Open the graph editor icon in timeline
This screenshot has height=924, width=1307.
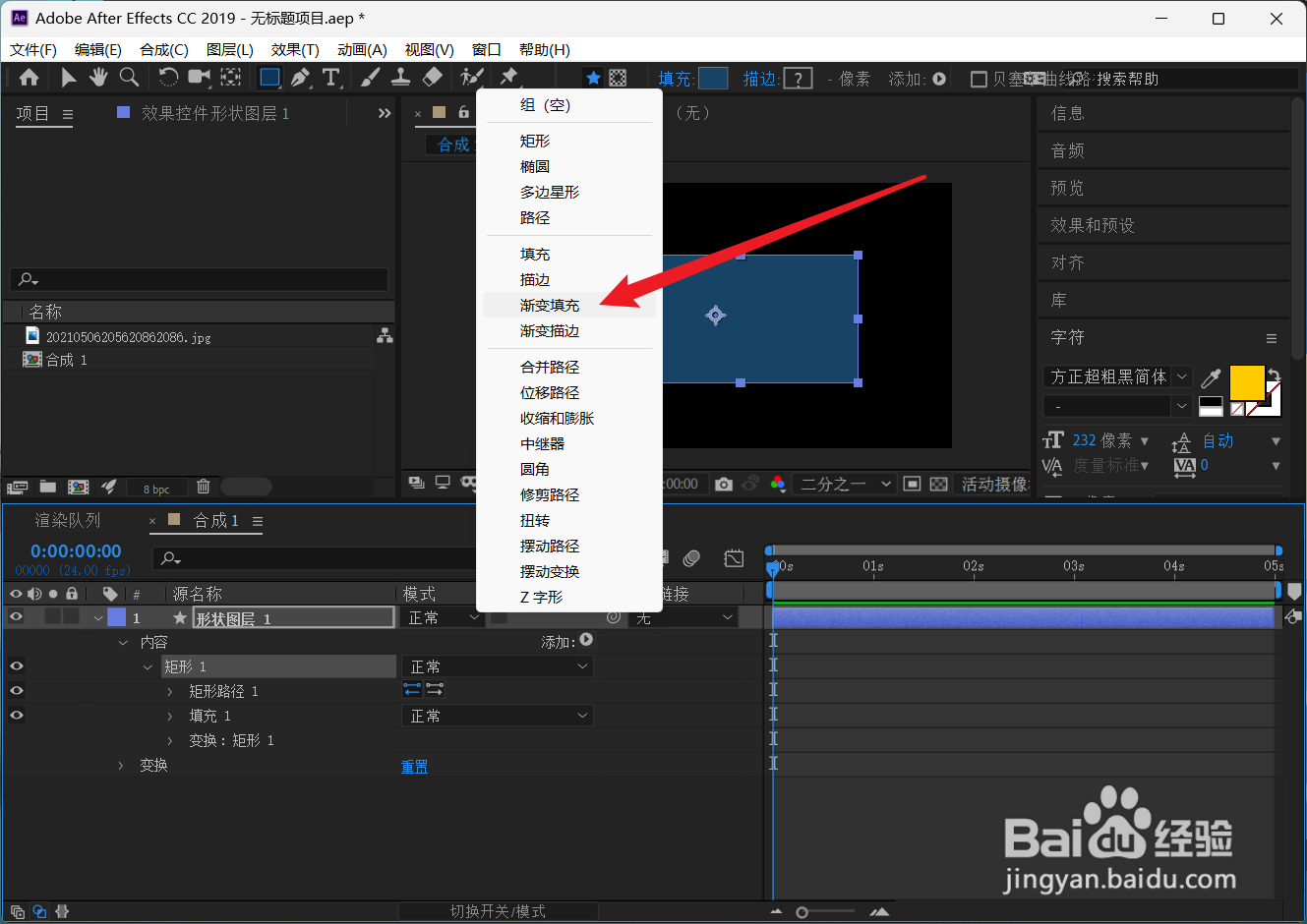[x=734, y=558]
